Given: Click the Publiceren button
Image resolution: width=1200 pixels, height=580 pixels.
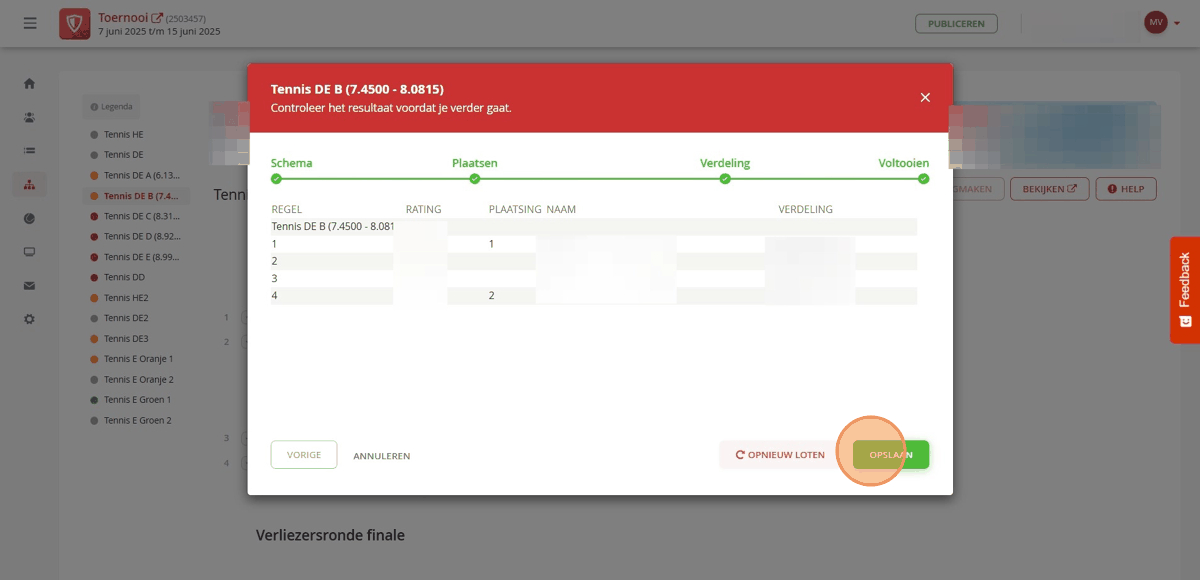Looking at the screenshot, I should point(956,23).
